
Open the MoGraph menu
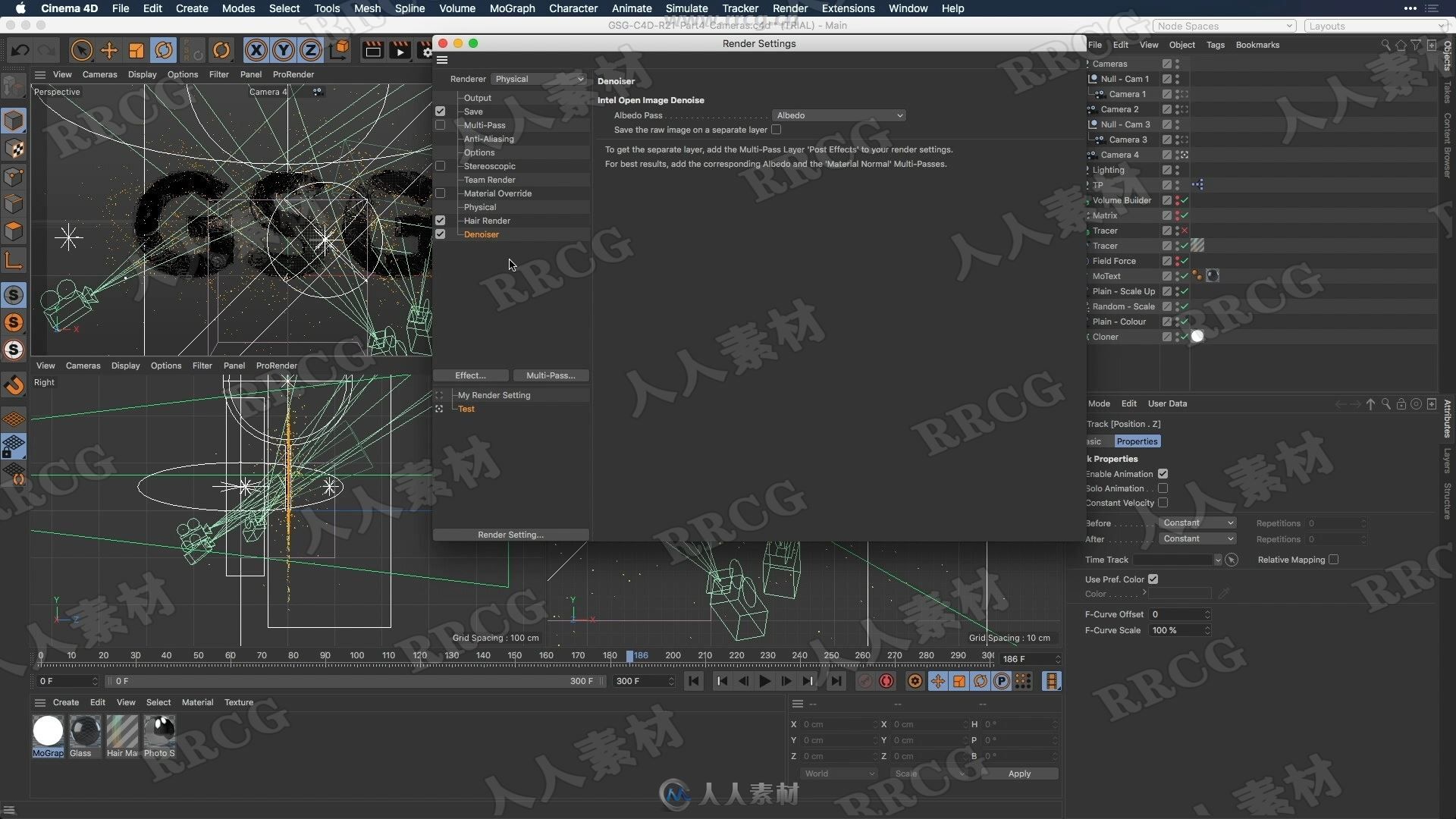point(512,8)
